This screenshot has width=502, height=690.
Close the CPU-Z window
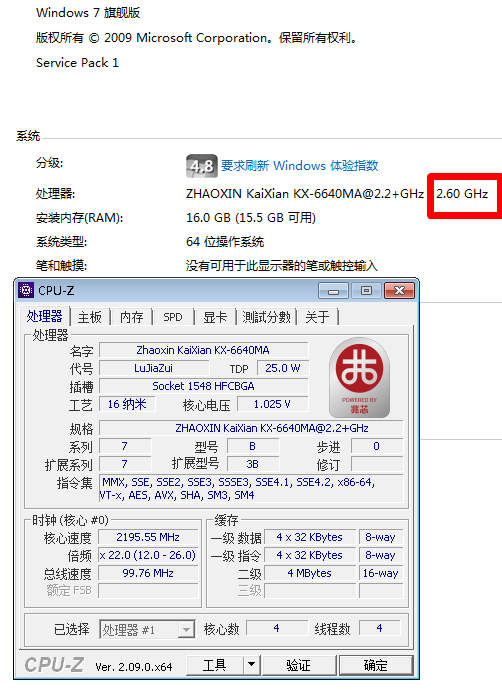[x=399, y=291]
